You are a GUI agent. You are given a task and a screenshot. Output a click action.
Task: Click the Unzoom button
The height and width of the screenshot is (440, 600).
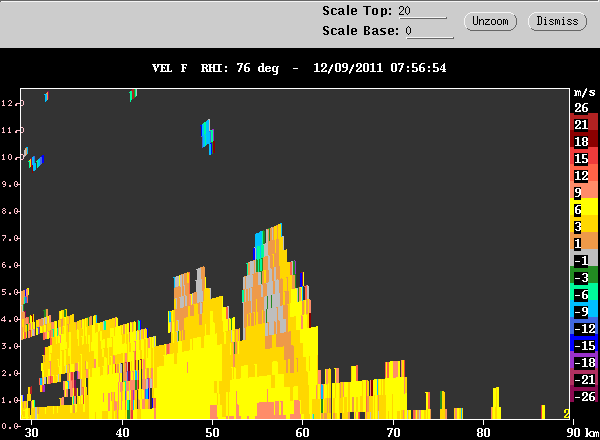click(490, 21)
